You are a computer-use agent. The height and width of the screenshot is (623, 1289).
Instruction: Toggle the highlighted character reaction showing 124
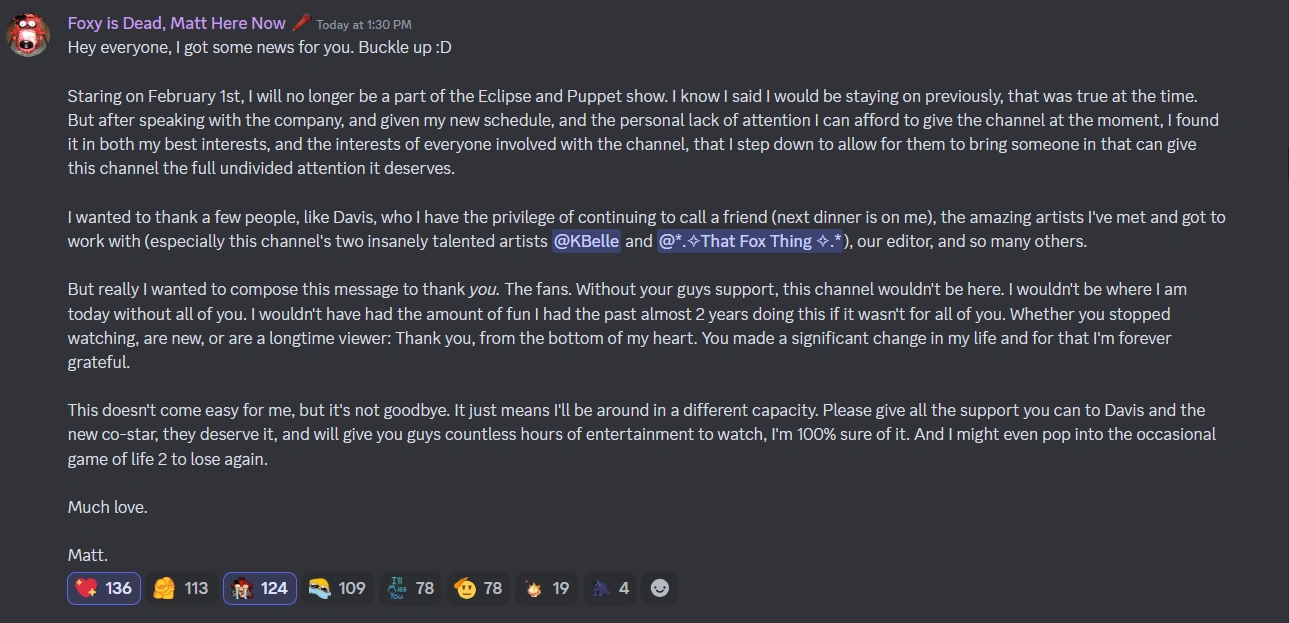(x=259, y=588)
